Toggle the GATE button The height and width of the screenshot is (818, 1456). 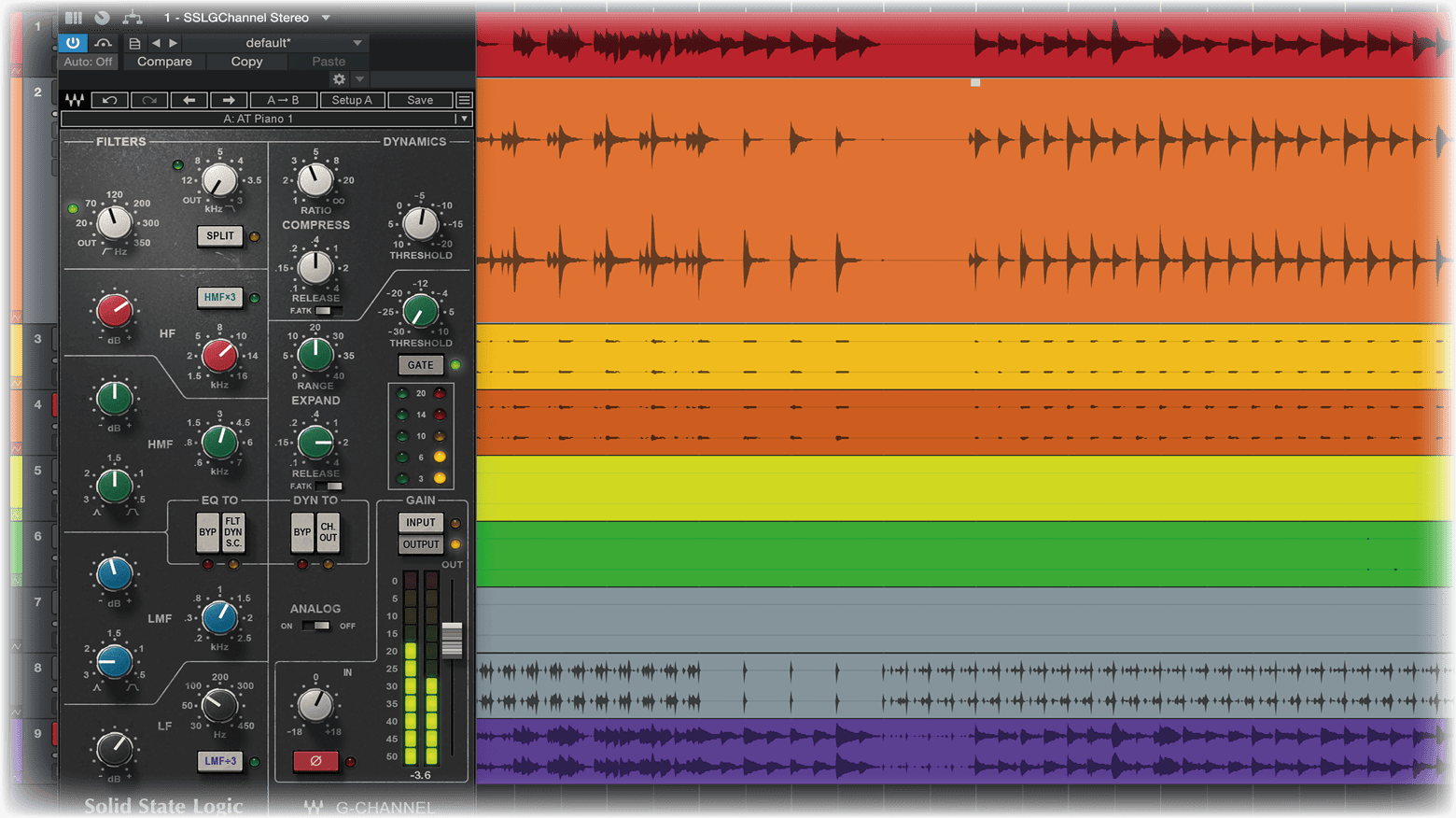(420, 365)
